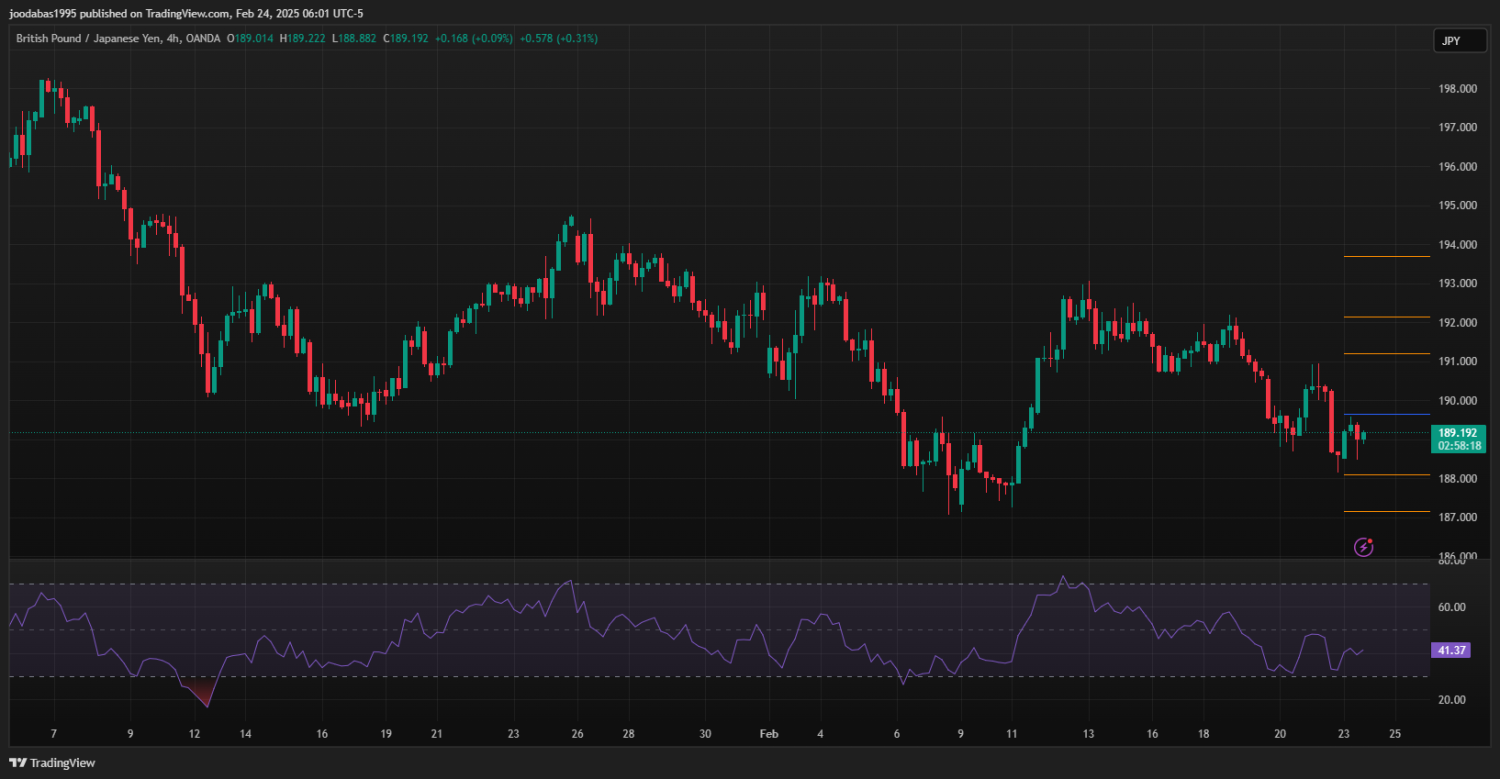The width and height of the screenshot is (1500, 779).
Task: Click the 197.000 price axis label
Action: click(x=1457, y=128)
